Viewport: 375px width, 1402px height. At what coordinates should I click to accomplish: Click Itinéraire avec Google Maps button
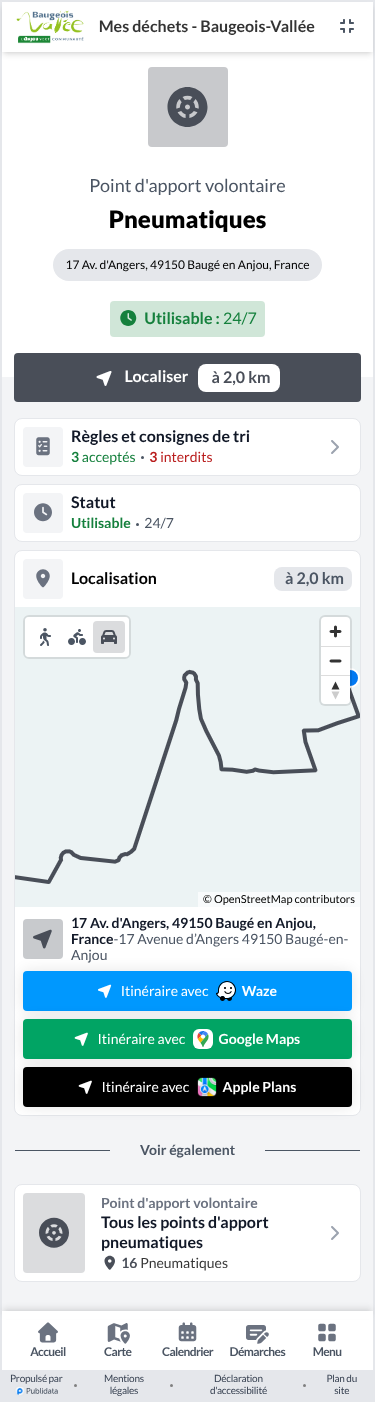coord(187,1039)
